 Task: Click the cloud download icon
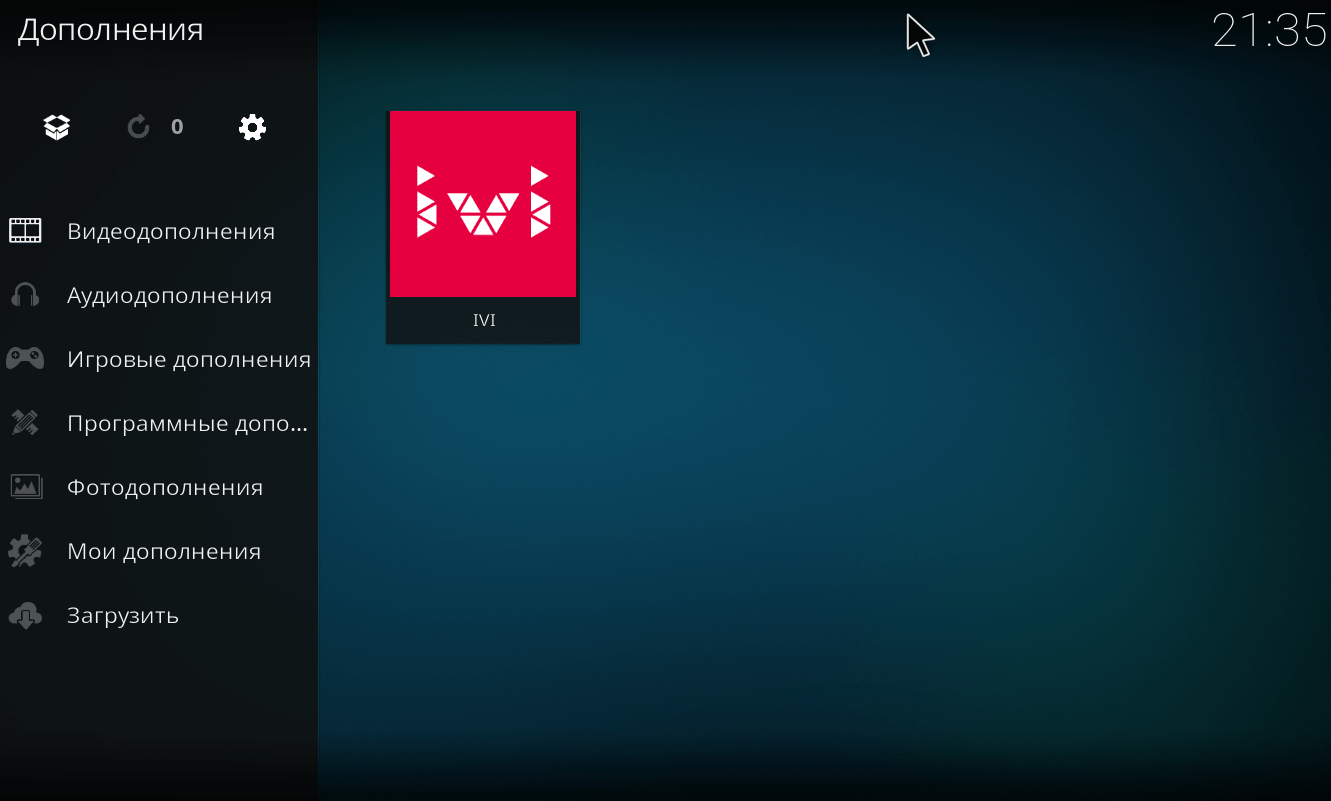tap(26, 615)
